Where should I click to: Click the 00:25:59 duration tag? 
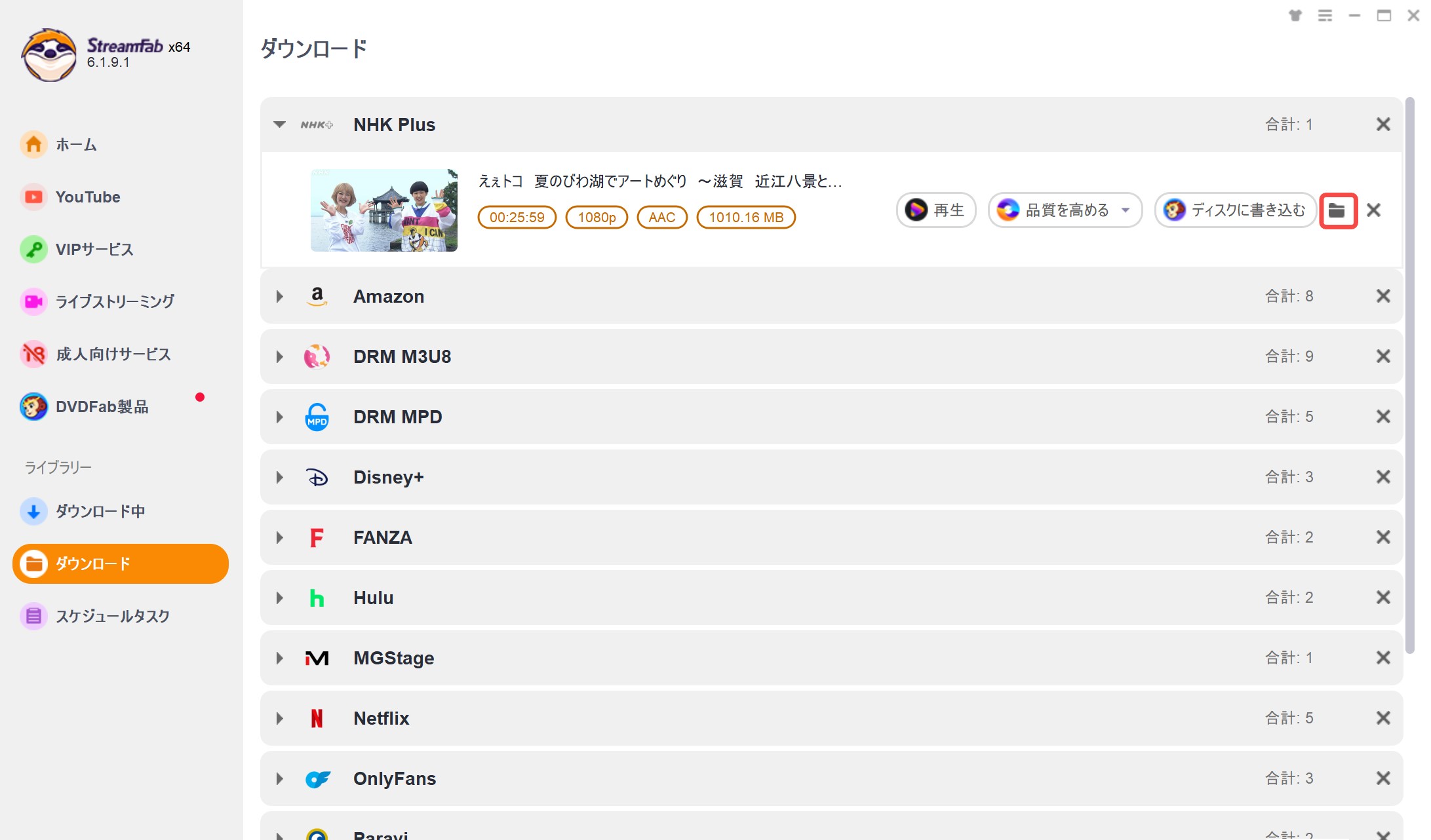coord(517,218)
